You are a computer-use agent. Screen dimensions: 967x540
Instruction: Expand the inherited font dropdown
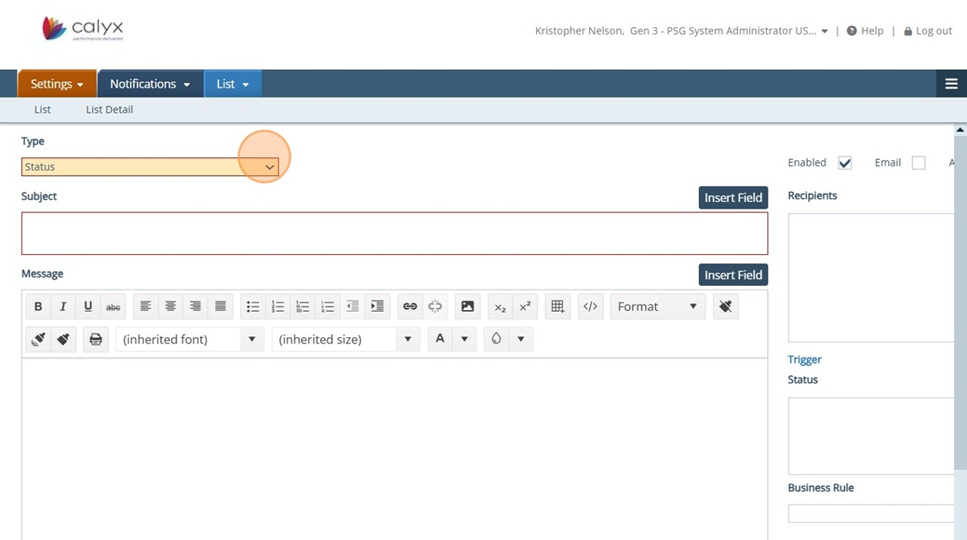tap(190, 340)
